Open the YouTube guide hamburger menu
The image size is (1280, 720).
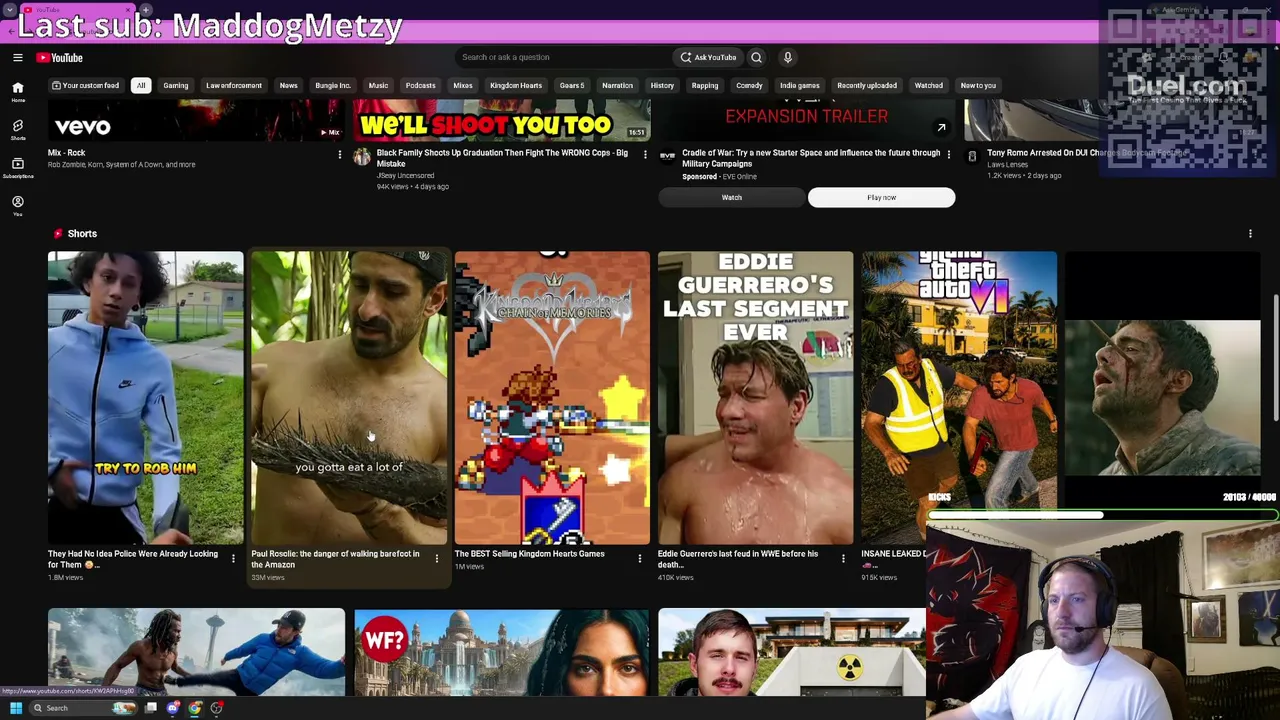[17, 57]
